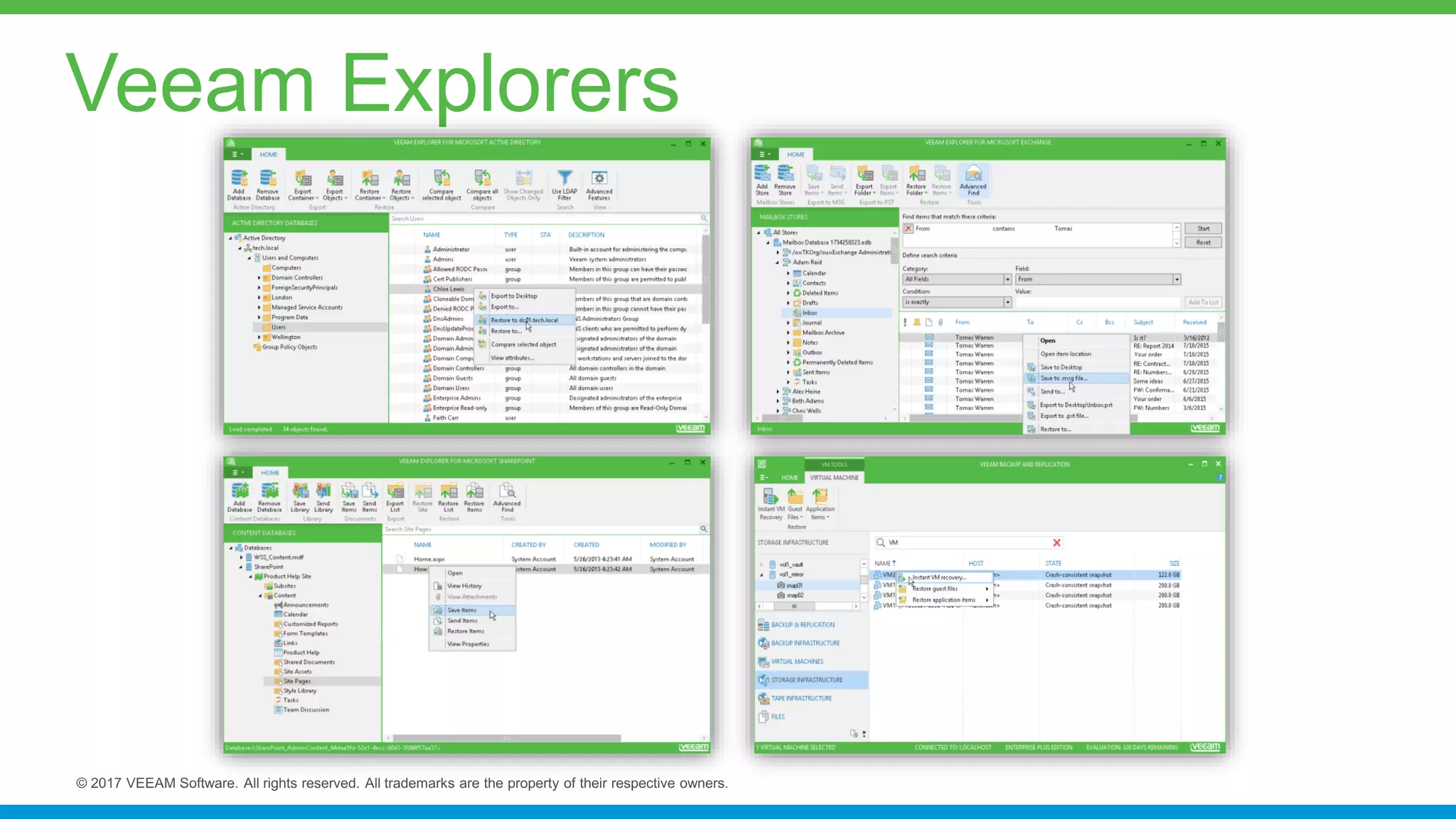Image resolution: width=1456 pixels, height=819 pixels.
Task: Sort by the STATE column header
Action: 1053,563
